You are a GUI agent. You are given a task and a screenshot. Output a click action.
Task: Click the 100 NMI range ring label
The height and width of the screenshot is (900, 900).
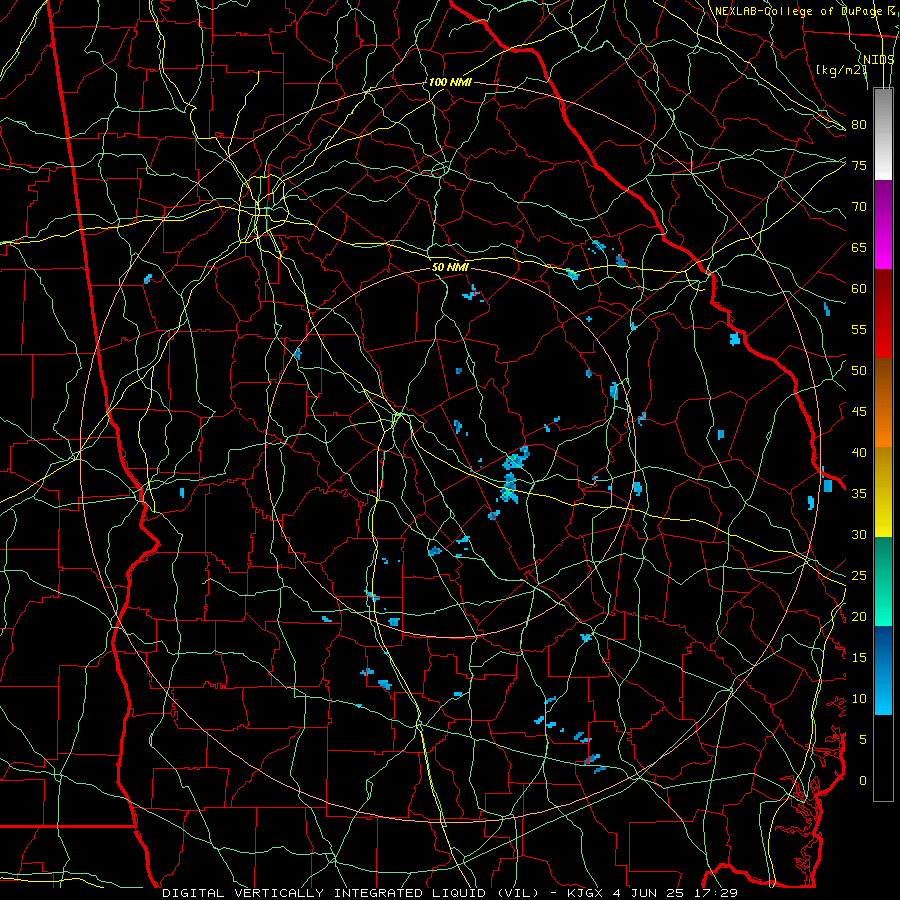pyautogui.click(x=449, y=82)
